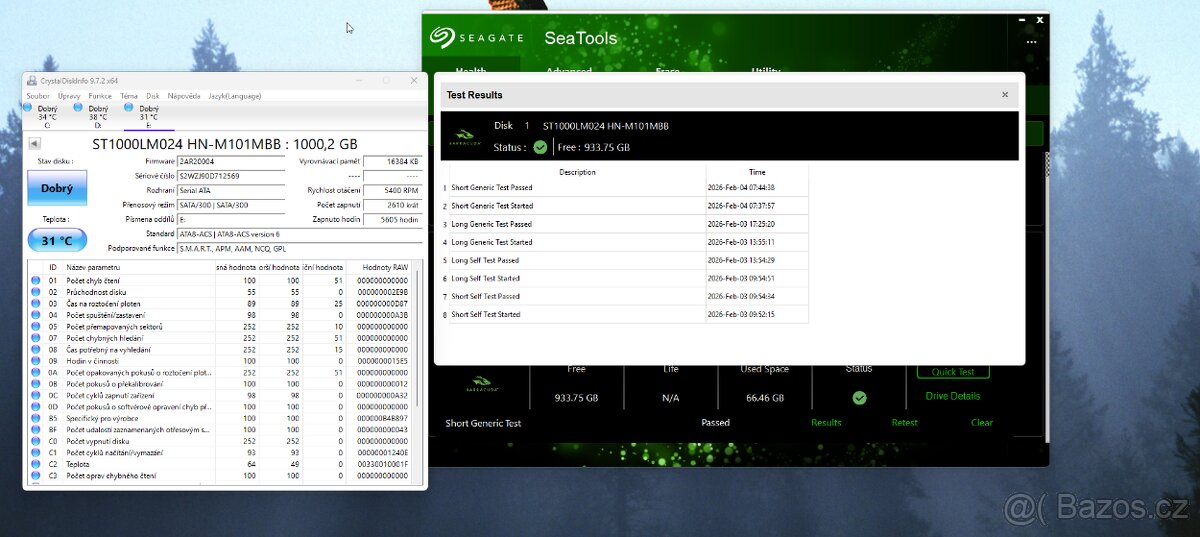Open Drive Details in SeaTools

[x=952, y=396]
